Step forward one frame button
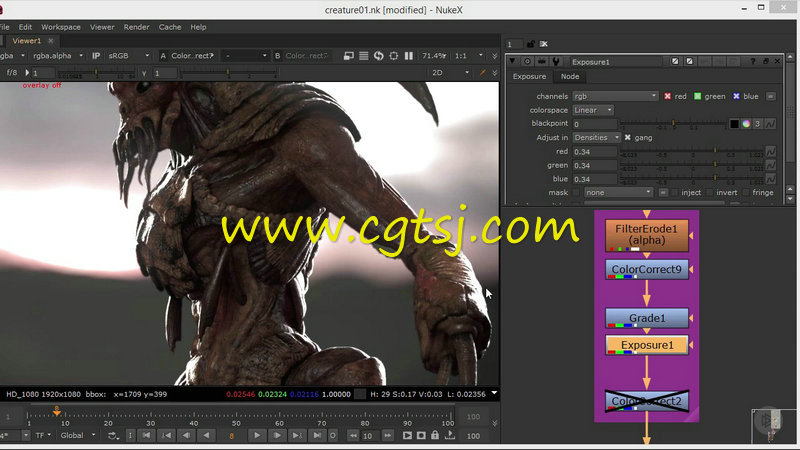Screen dimensions: 800x450 point(277,436)
